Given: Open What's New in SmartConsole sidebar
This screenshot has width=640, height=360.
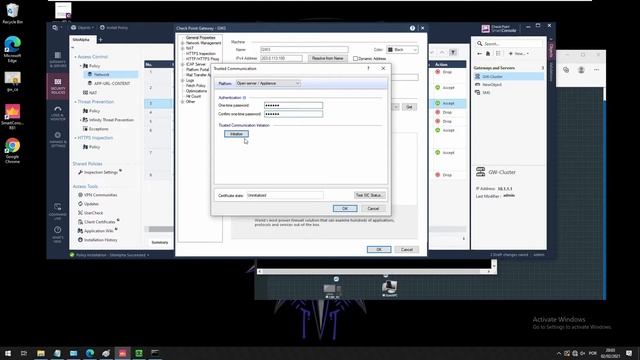Looking at the screenshot, I should point(58,235).
